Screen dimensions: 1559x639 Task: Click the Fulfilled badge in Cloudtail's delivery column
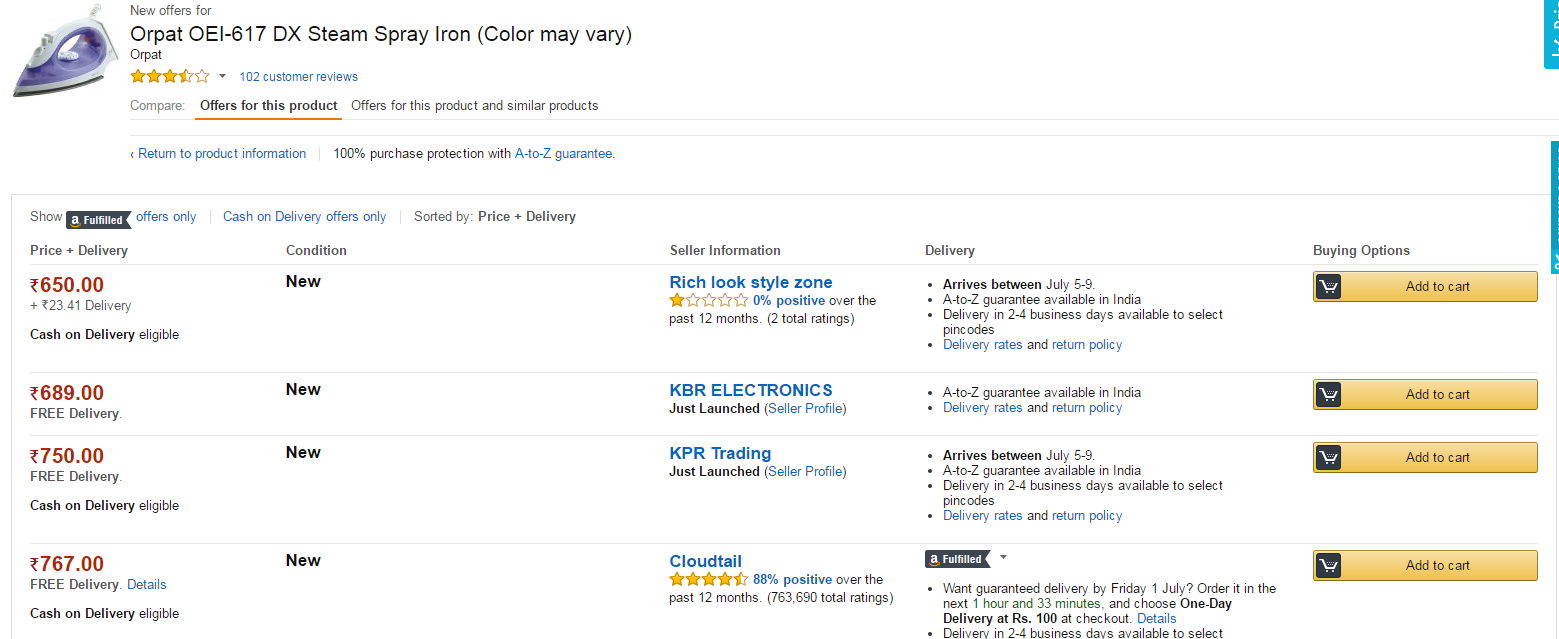coord(957,559)
